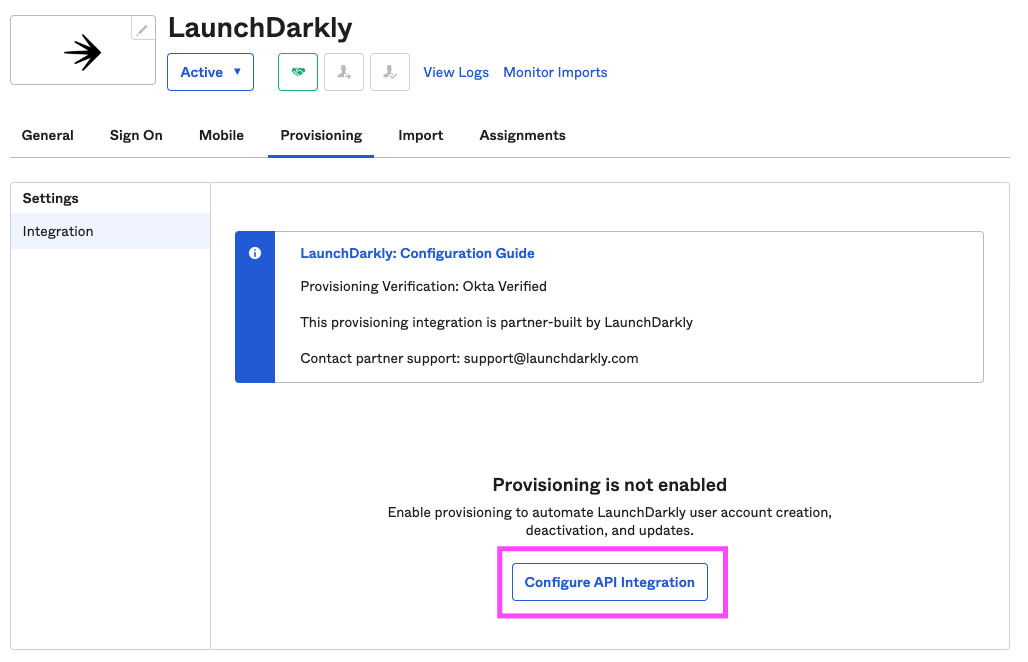Switch to the Import tab
Image resolution: width=1028 pixels, height=662 pixels.
coord(420,135)
